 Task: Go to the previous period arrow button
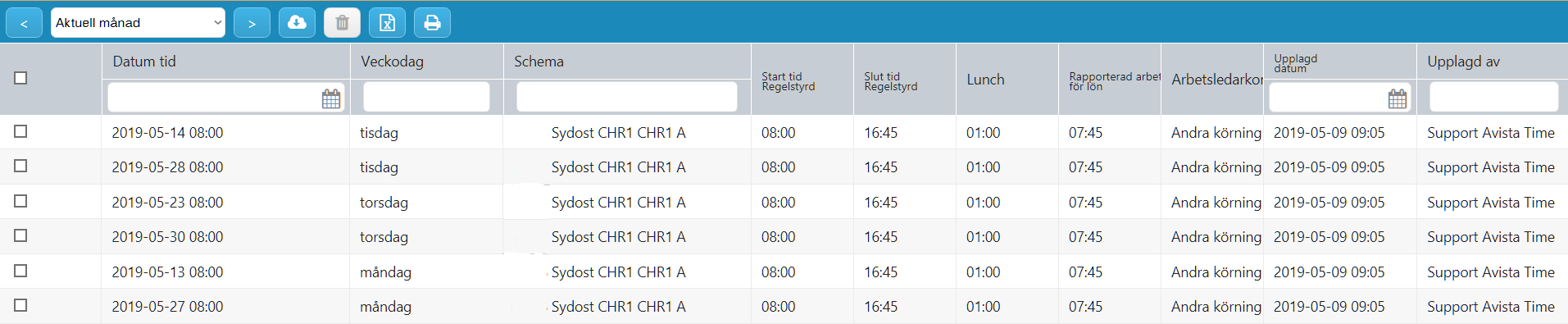click(24, 23)
